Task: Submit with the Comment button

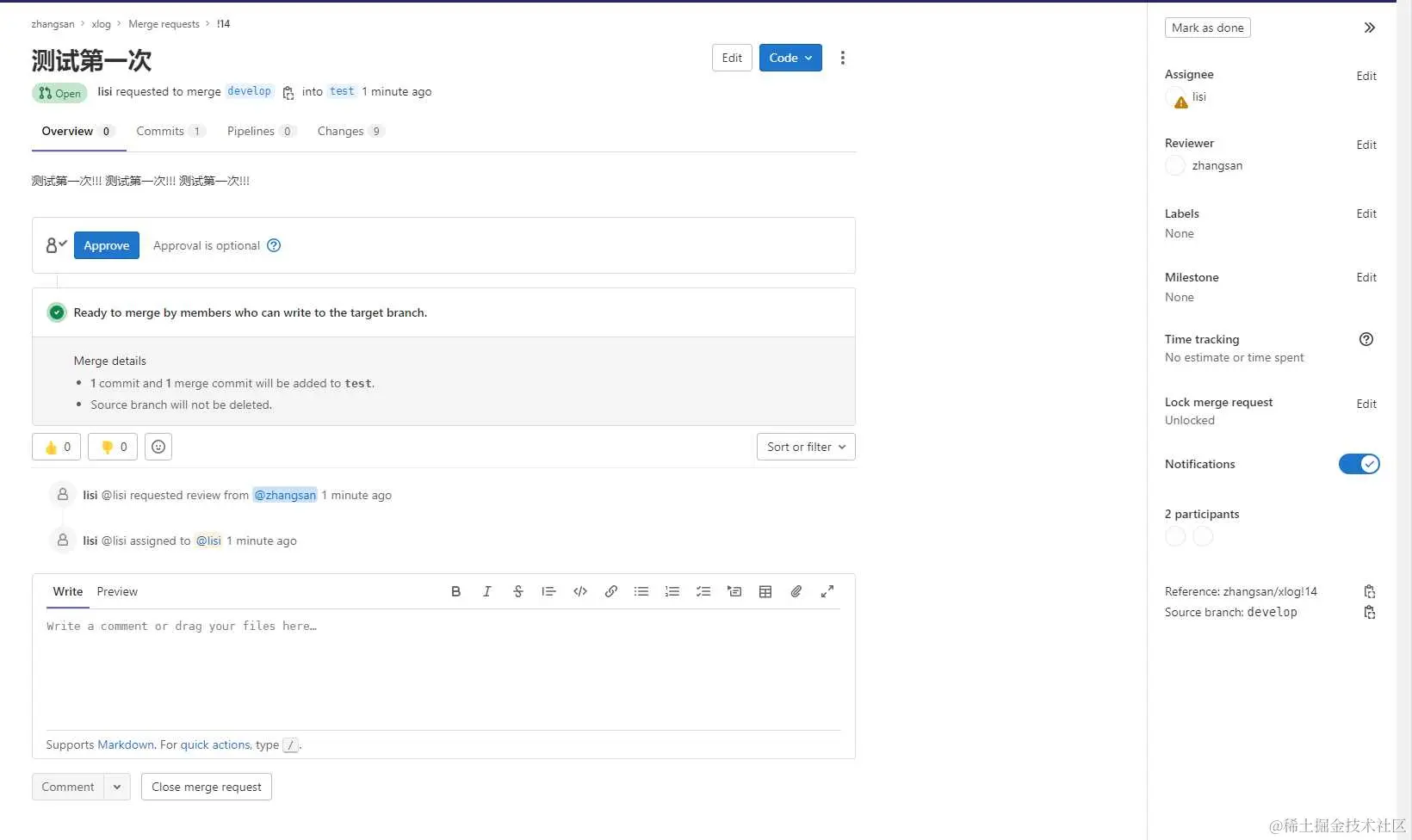Action: 68,787
